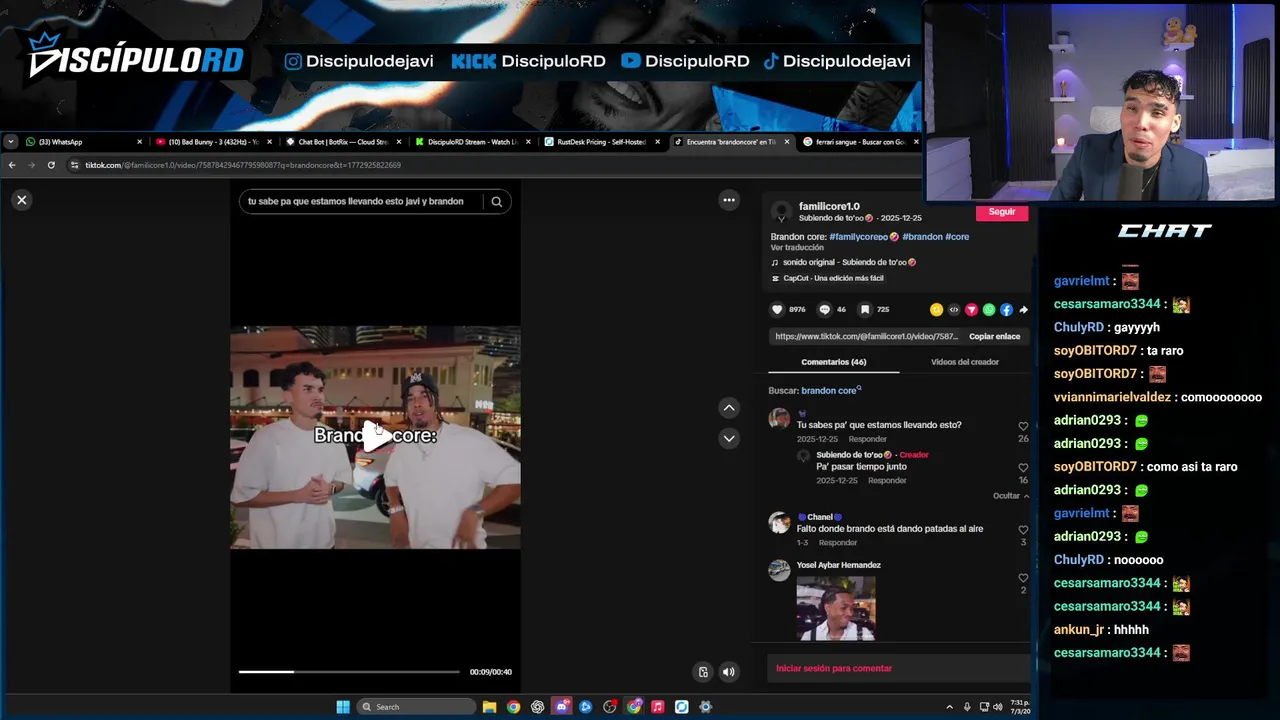Click the search magnifier icon in TikTok search bar
1280x720 pixels.
click(496, 201)
